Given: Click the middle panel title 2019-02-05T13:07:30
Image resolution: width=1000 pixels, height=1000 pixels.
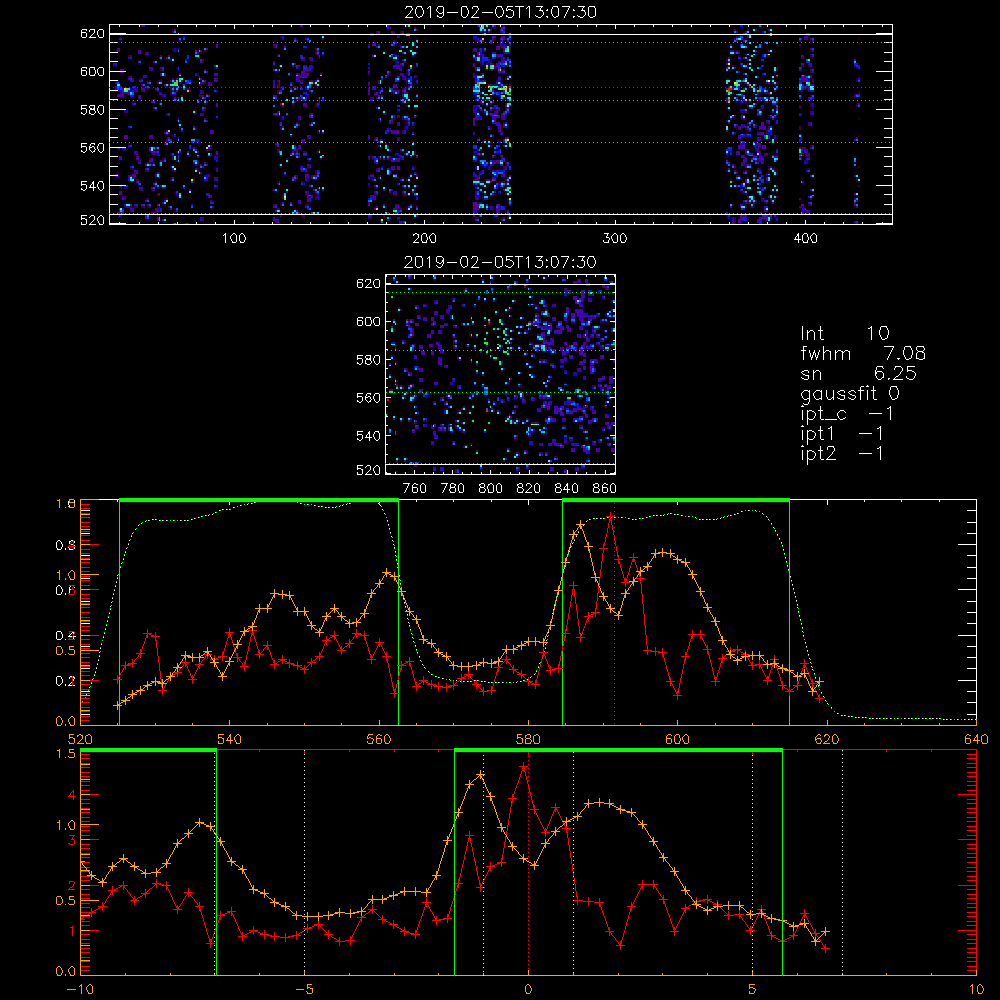Looking at the screenshot, I should [x=500, y=262].
